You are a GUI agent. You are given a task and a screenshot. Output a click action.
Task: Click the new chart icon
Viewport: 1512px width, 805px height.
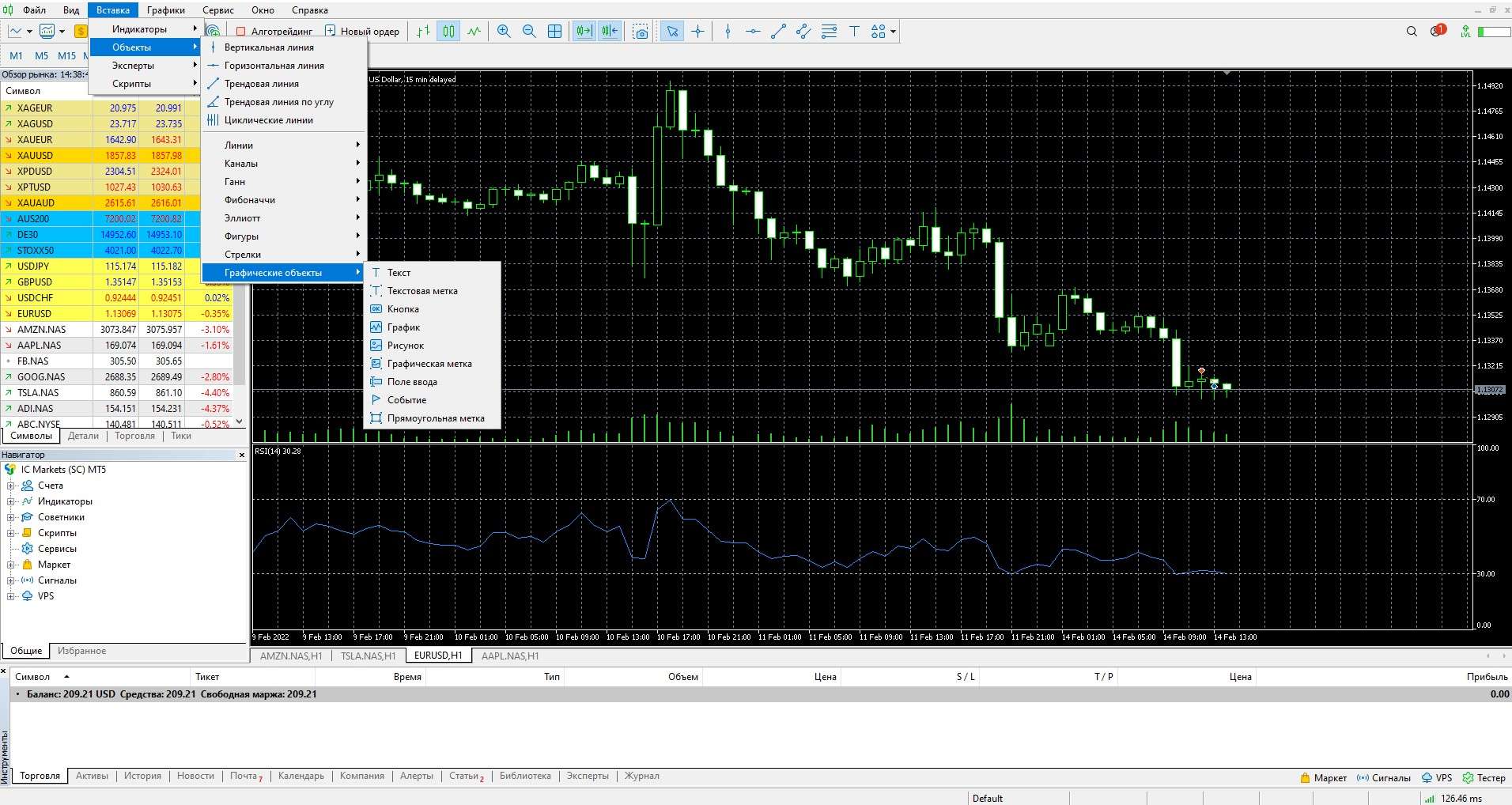pyautogui.click(x=15, y=32)
